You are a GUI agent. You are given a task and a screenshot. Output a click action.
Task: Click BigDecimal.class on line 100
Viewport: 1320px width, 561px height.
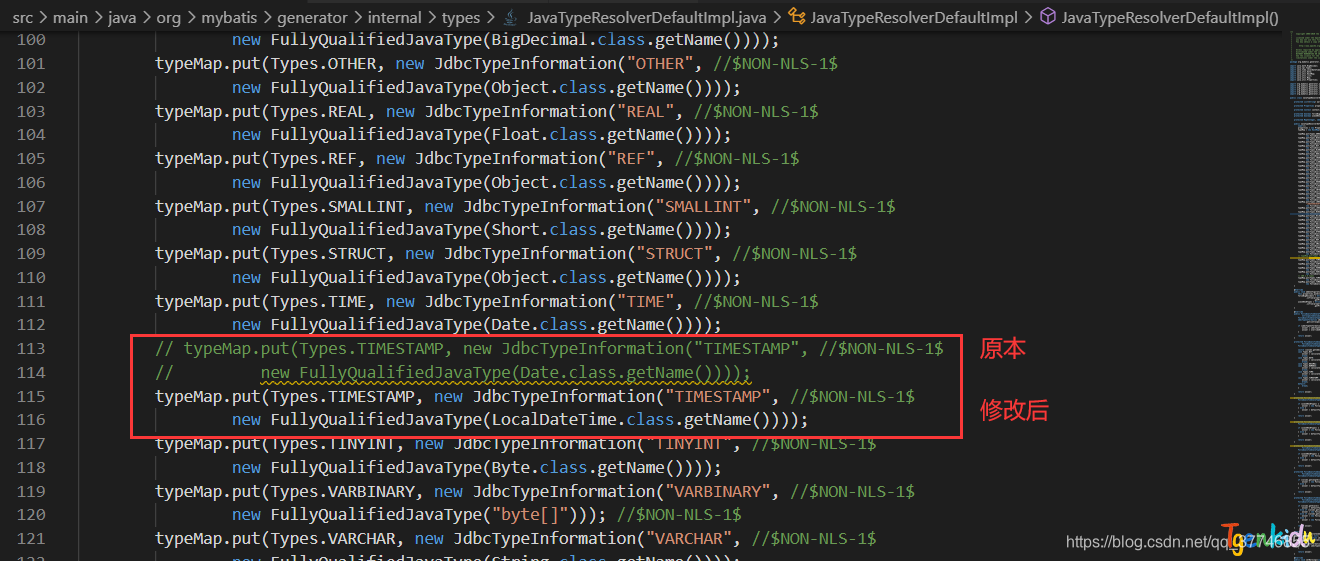click(562, 40)
